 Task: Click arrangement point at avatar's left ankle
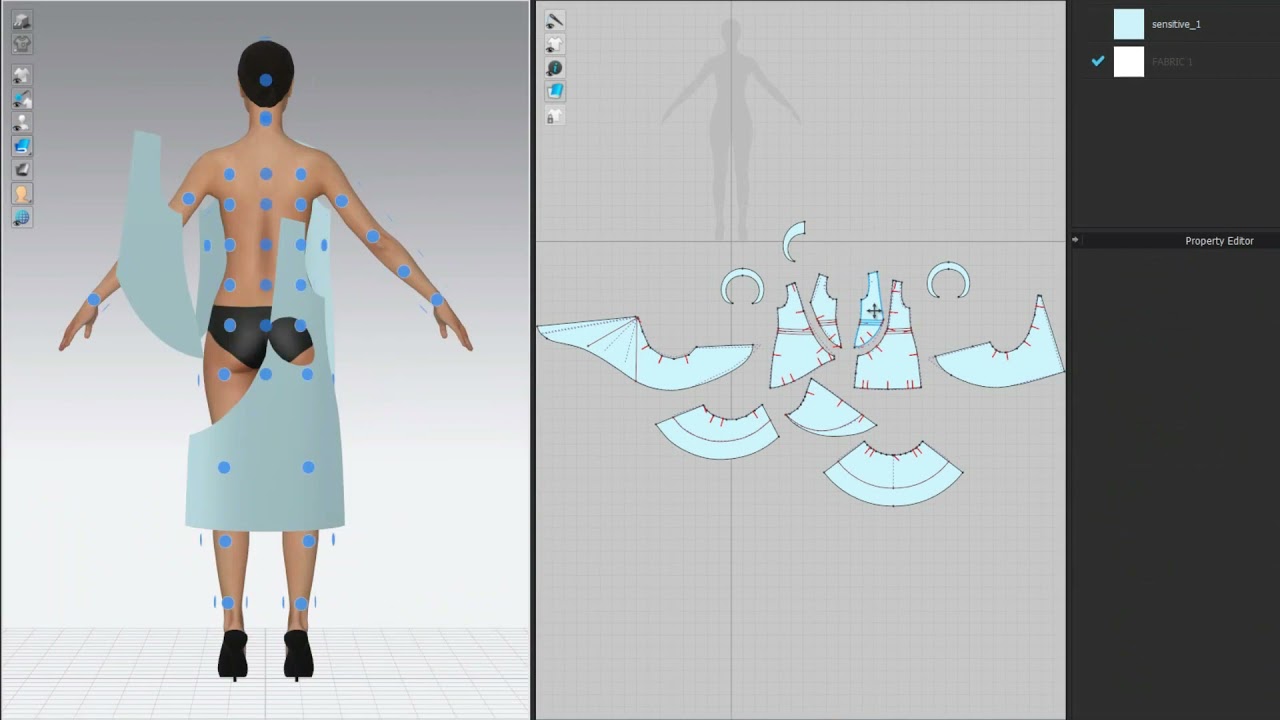[227, 603]
